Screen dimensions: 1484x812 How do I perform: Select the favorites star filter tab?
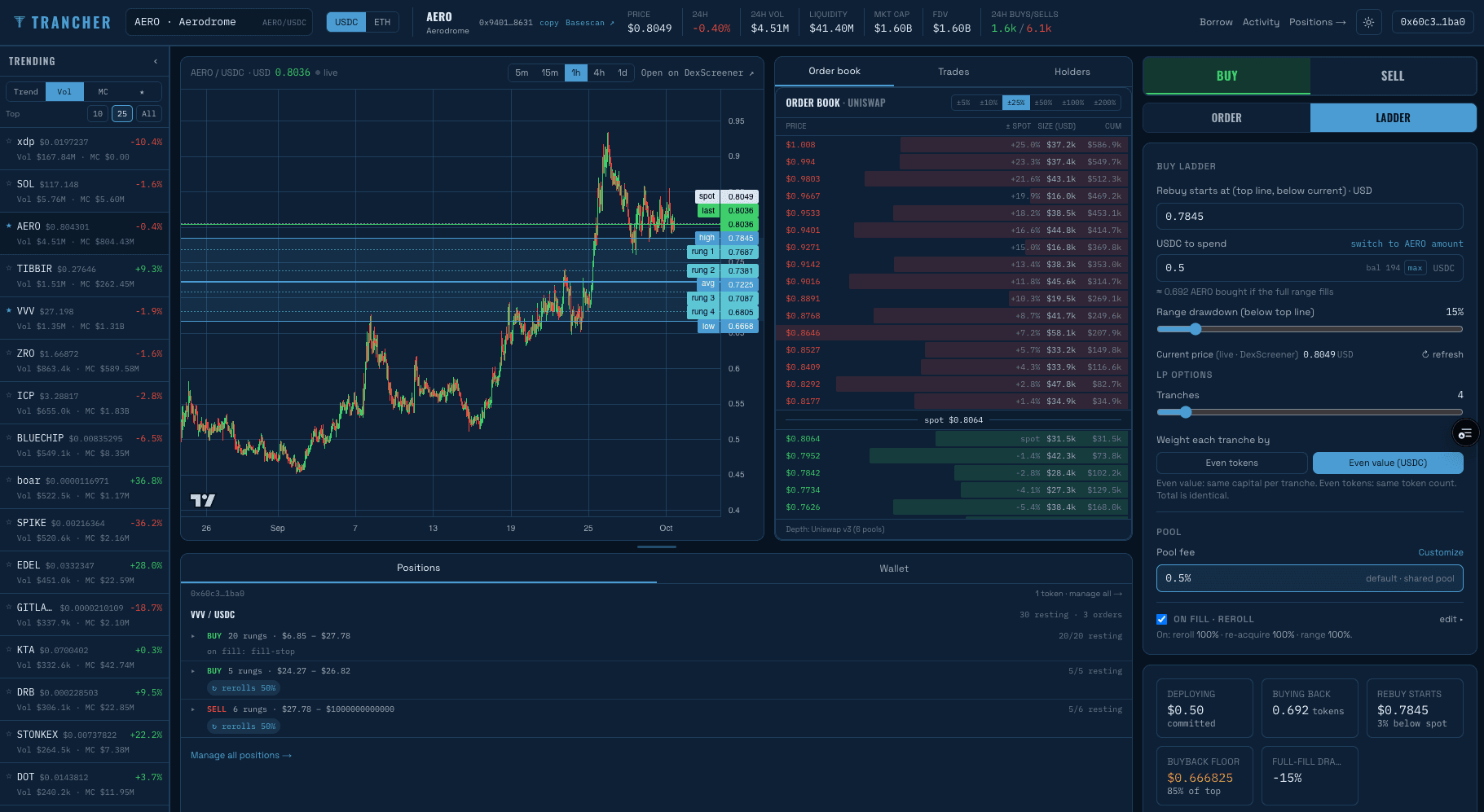(142, 92)
